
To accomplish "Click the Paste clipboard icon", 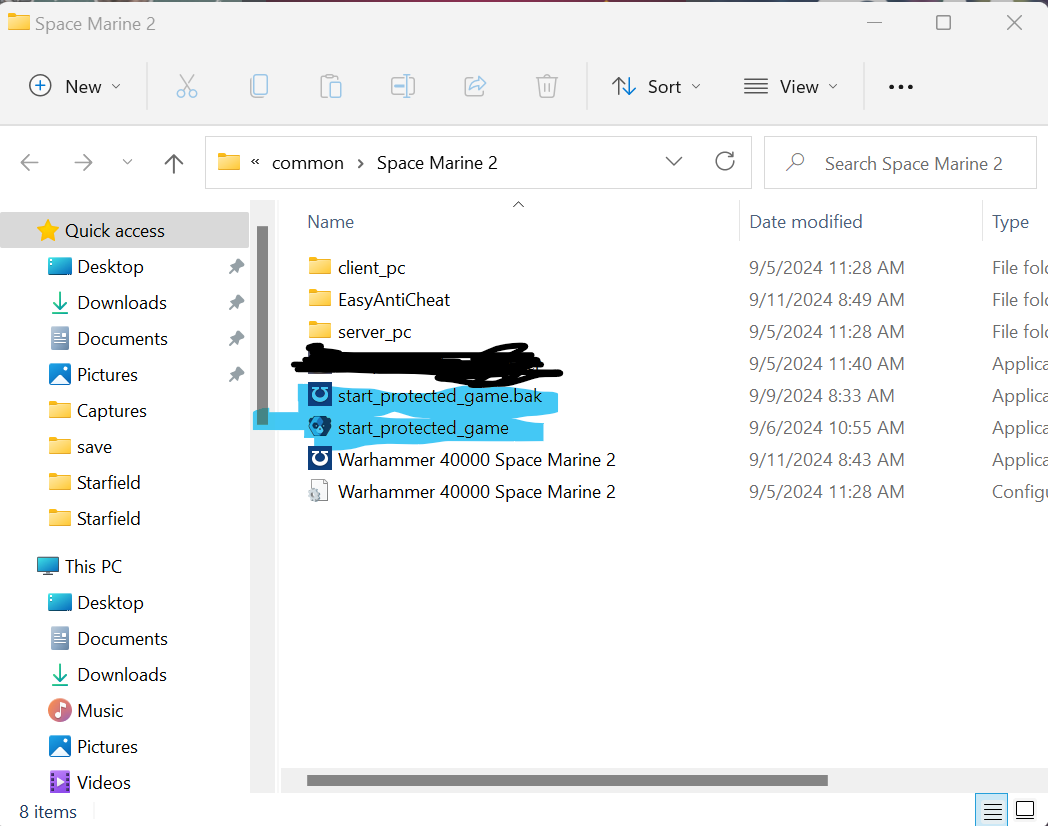I will (331, 87).
